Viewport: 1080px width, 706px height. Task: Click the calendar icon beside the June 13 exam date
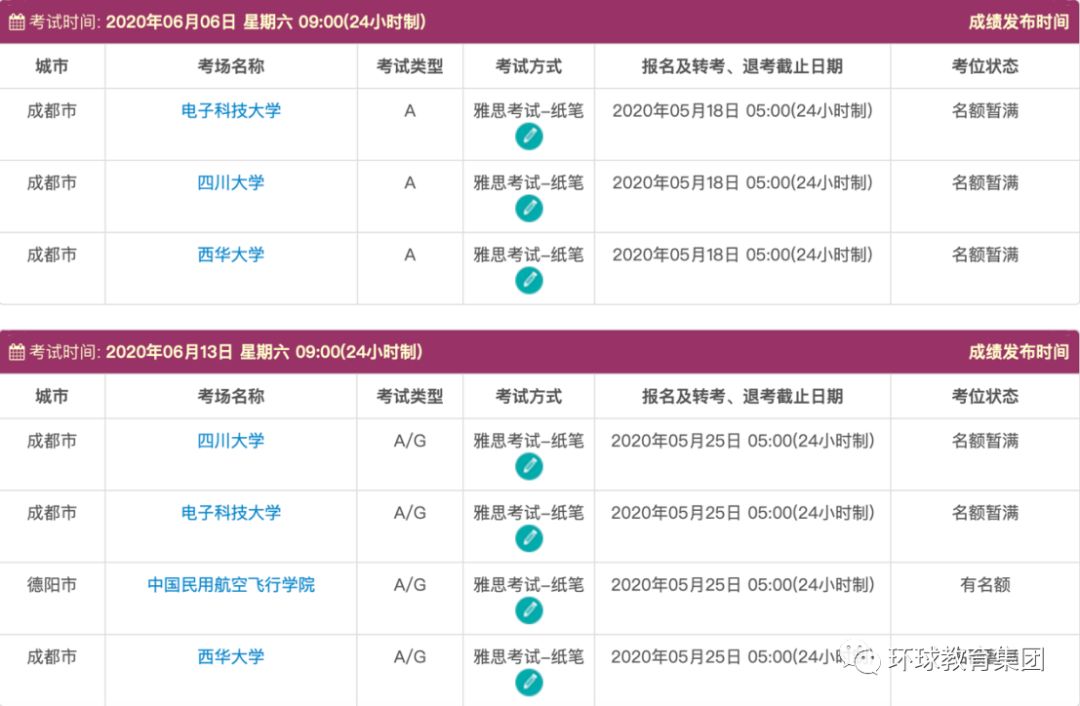[x=16, y=351]
